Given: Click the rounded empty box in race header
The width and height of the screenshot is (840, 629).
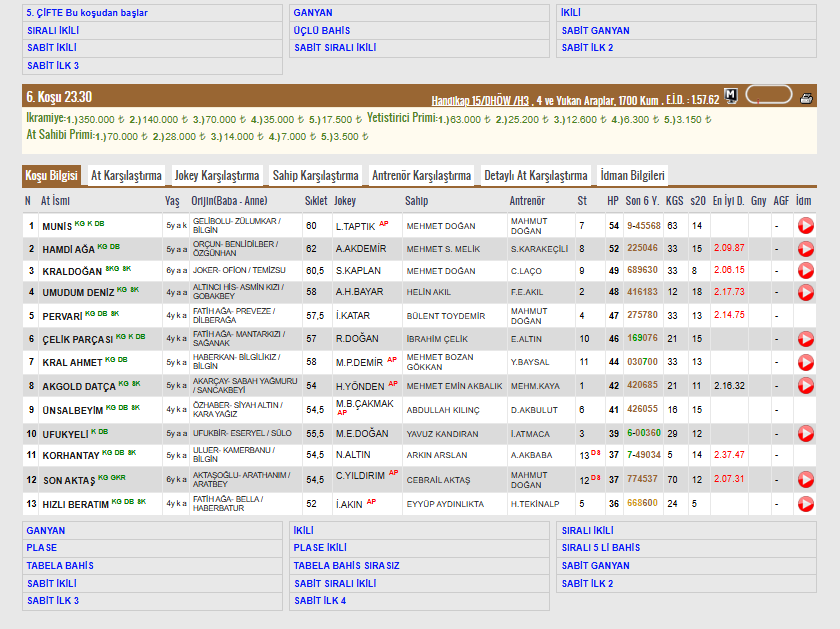Looking at the screenshot, I should pos(769,95).
